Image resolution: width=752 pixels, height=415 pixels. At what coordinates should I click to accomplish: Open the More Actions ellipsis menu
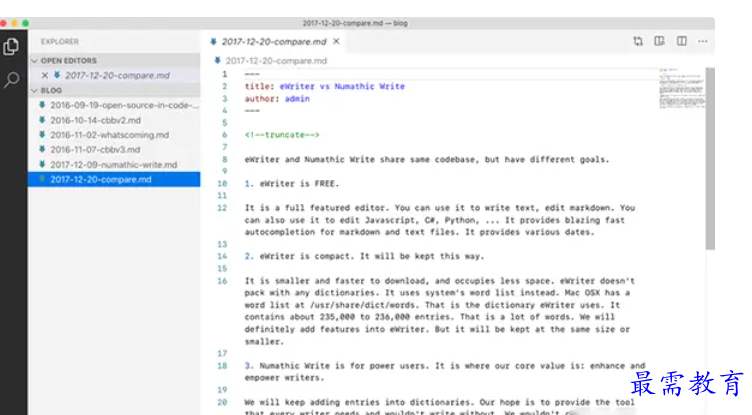703,41
